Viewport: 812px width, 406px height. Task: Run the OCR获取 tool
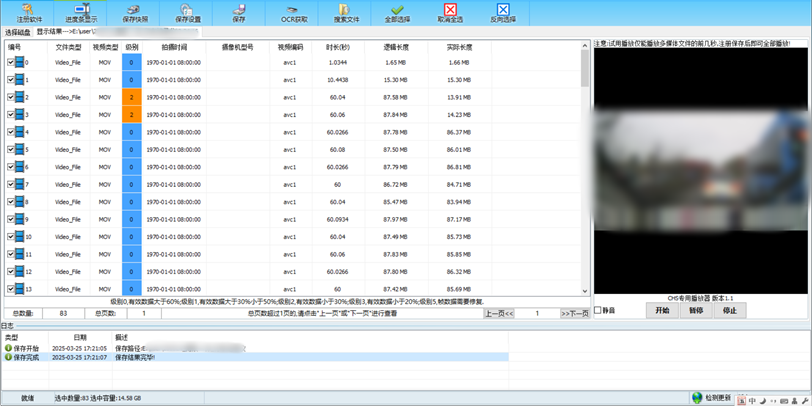(293, 13)
